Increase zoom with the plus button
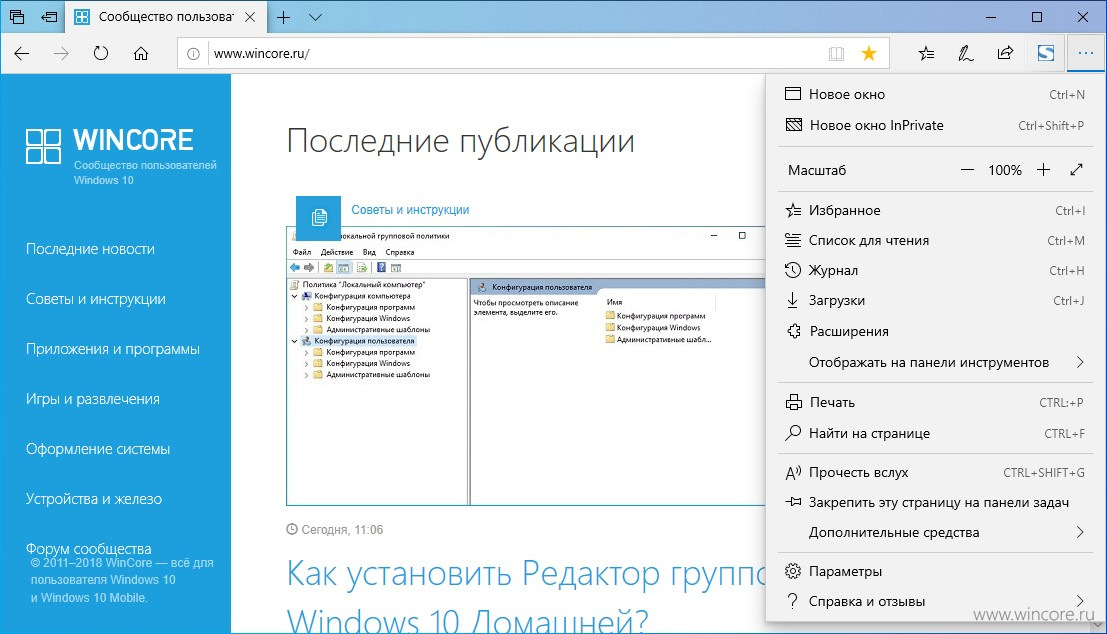Screen dimensions: 1107x634 point(1043,170)
